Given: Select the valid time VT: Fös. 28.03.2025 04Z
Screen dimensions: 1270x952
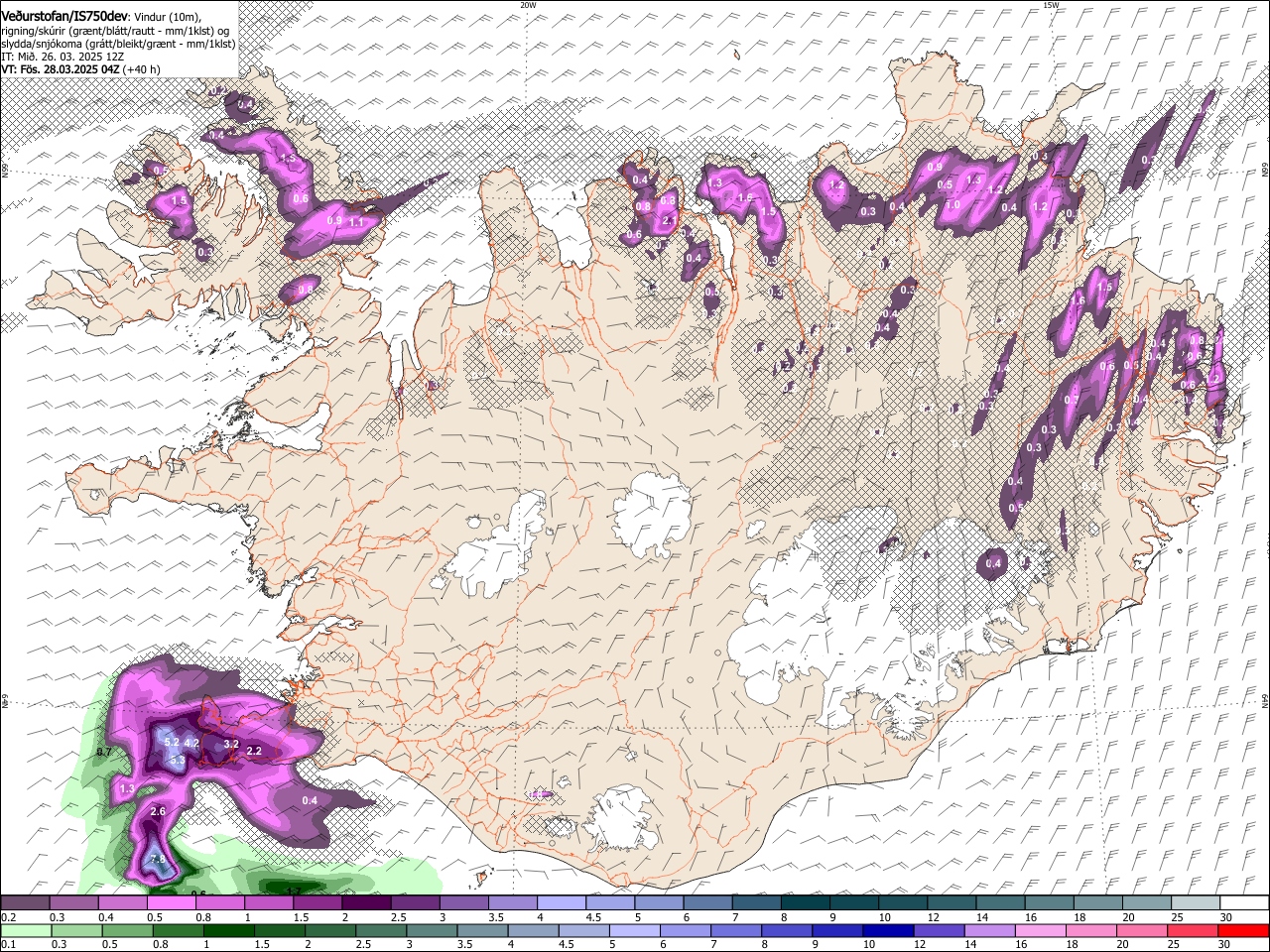Looking at the screenshot, I should pyautogui.click(x=62, y=69).
